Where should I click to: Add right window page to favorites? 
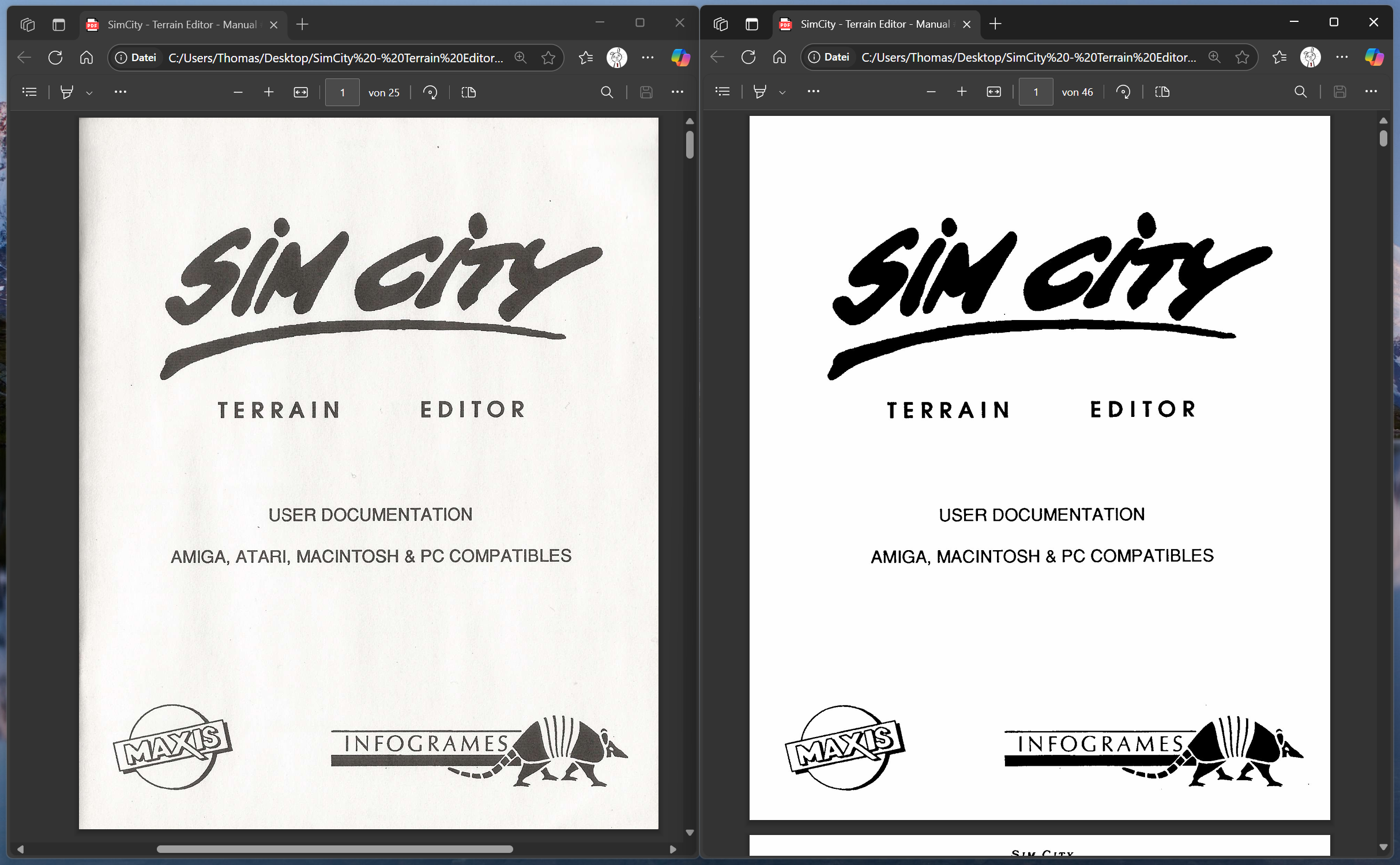click(x=1243, y=57)
